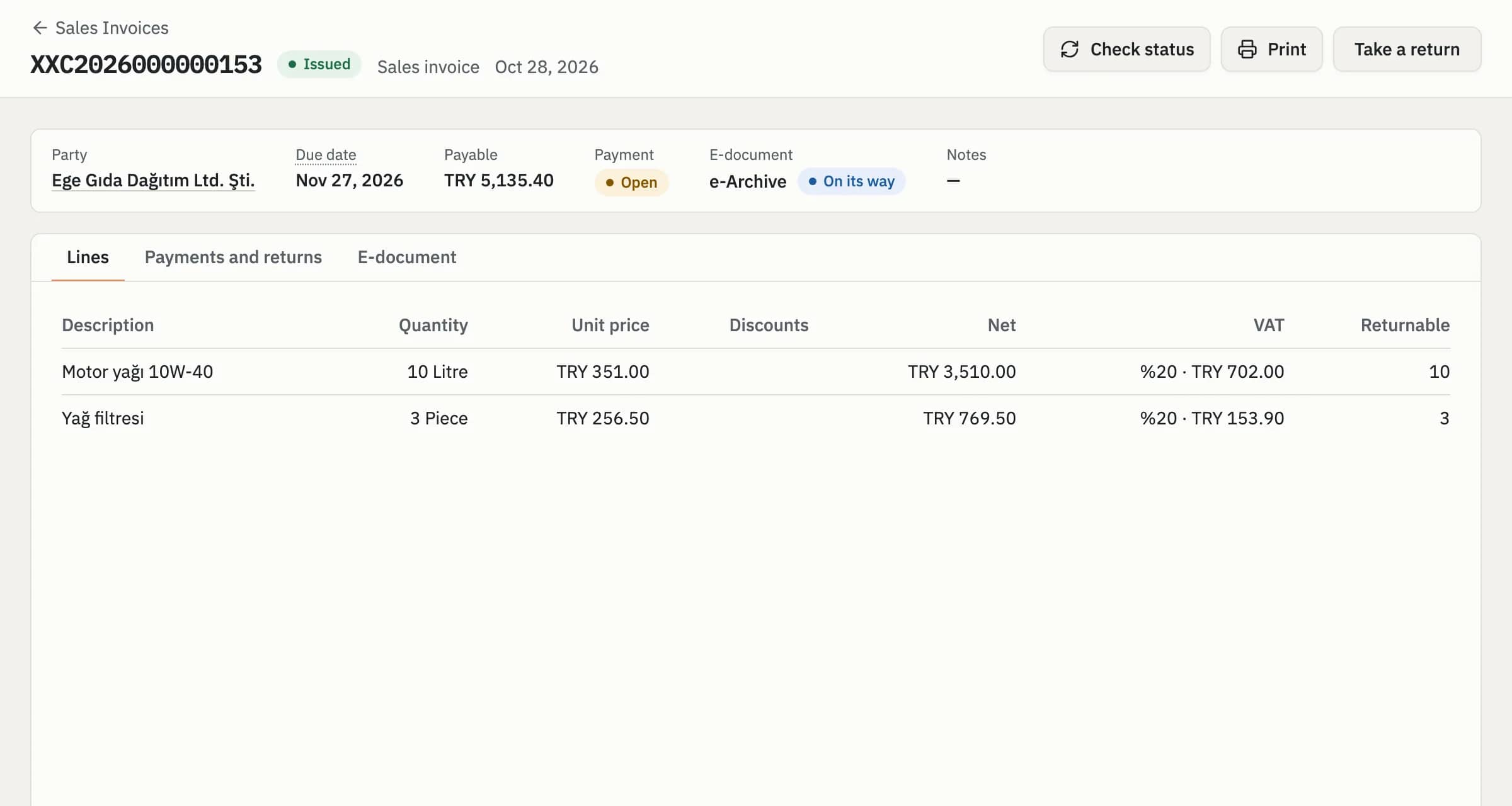Click the back arrow beside Sales Invoices
Image resolution: width=1512 pixels, height=806 pixels.
point(40,28)
